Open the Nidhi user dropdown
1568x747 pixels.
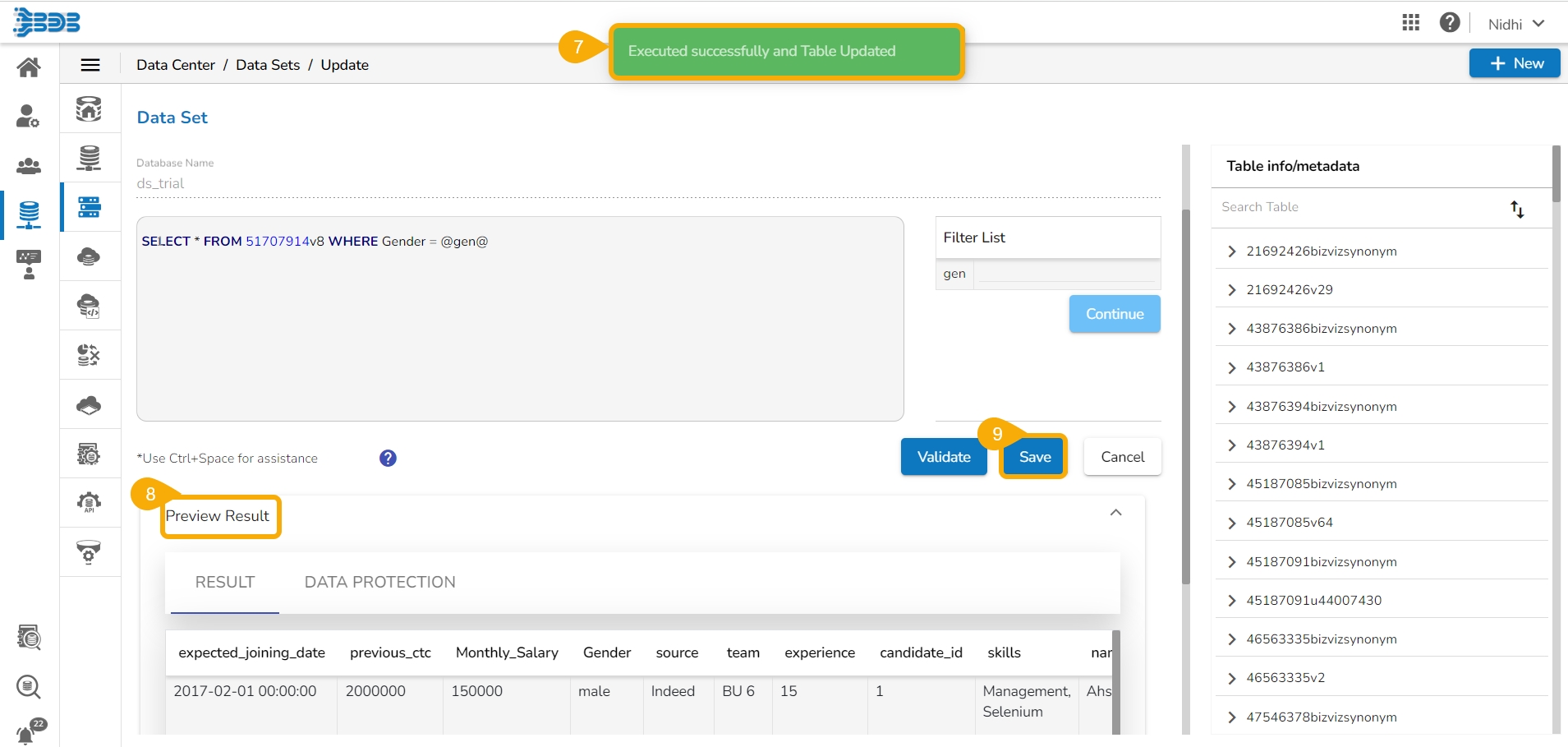[x=1515, y=24]
